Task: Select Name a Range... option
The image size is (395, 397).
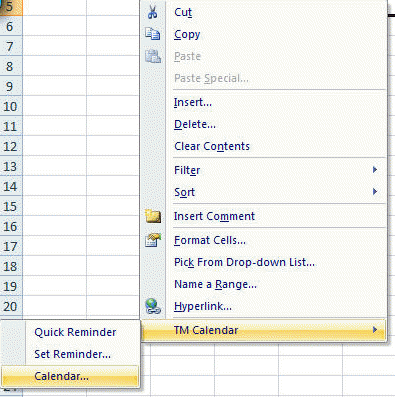Action: (x=215, y=284)
